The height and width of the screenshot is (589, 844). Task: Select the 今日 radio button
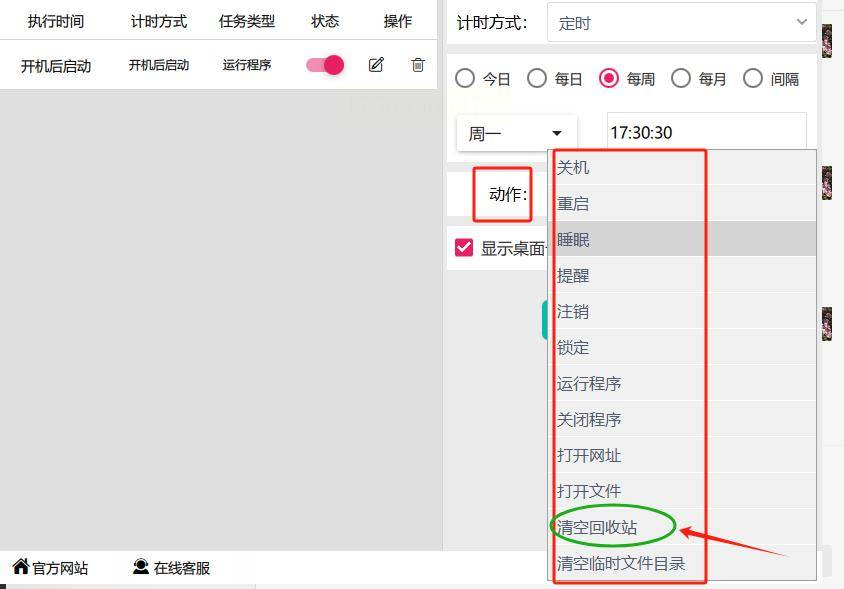point(465,79)
